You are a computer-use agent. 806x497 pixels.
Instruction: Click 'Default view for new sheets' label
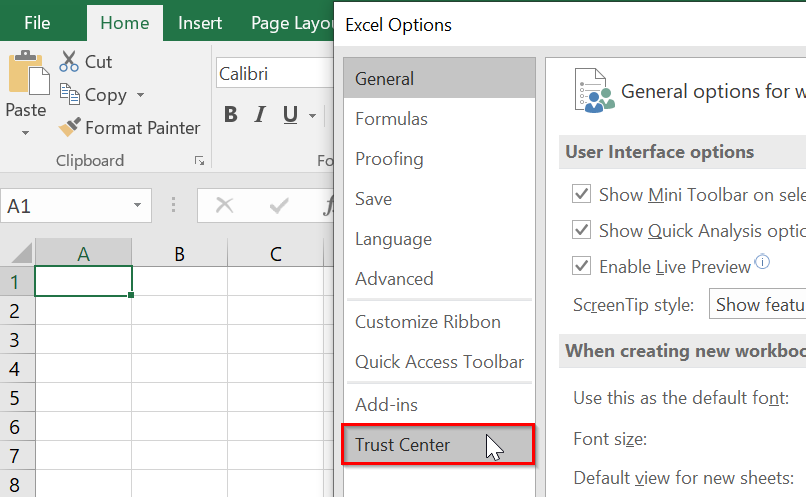click(x=684, y=478)
